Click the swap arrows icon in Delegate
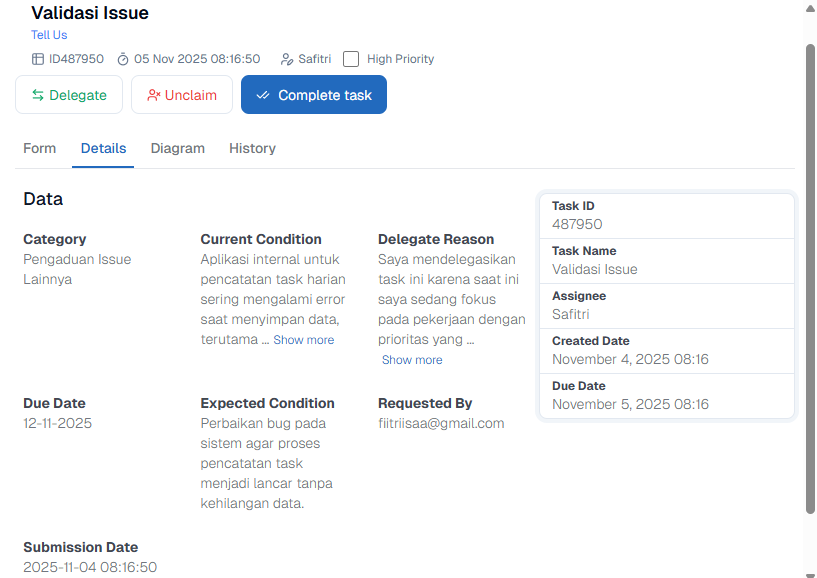The image size is (817, 578). tap(38, 95)
